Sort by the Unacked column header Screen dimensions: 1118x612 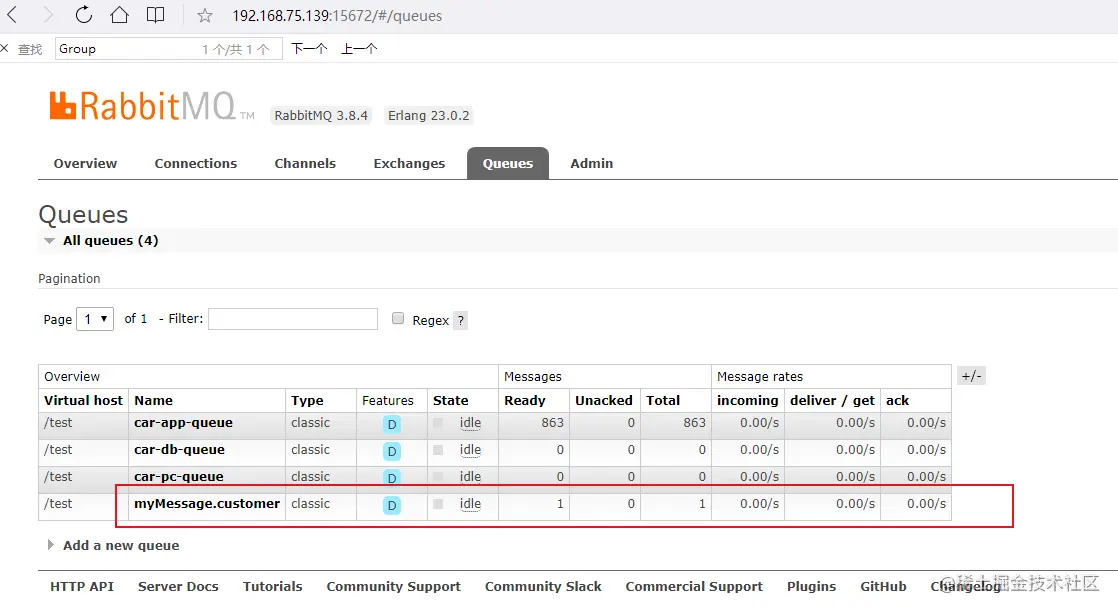coord(604,400)
